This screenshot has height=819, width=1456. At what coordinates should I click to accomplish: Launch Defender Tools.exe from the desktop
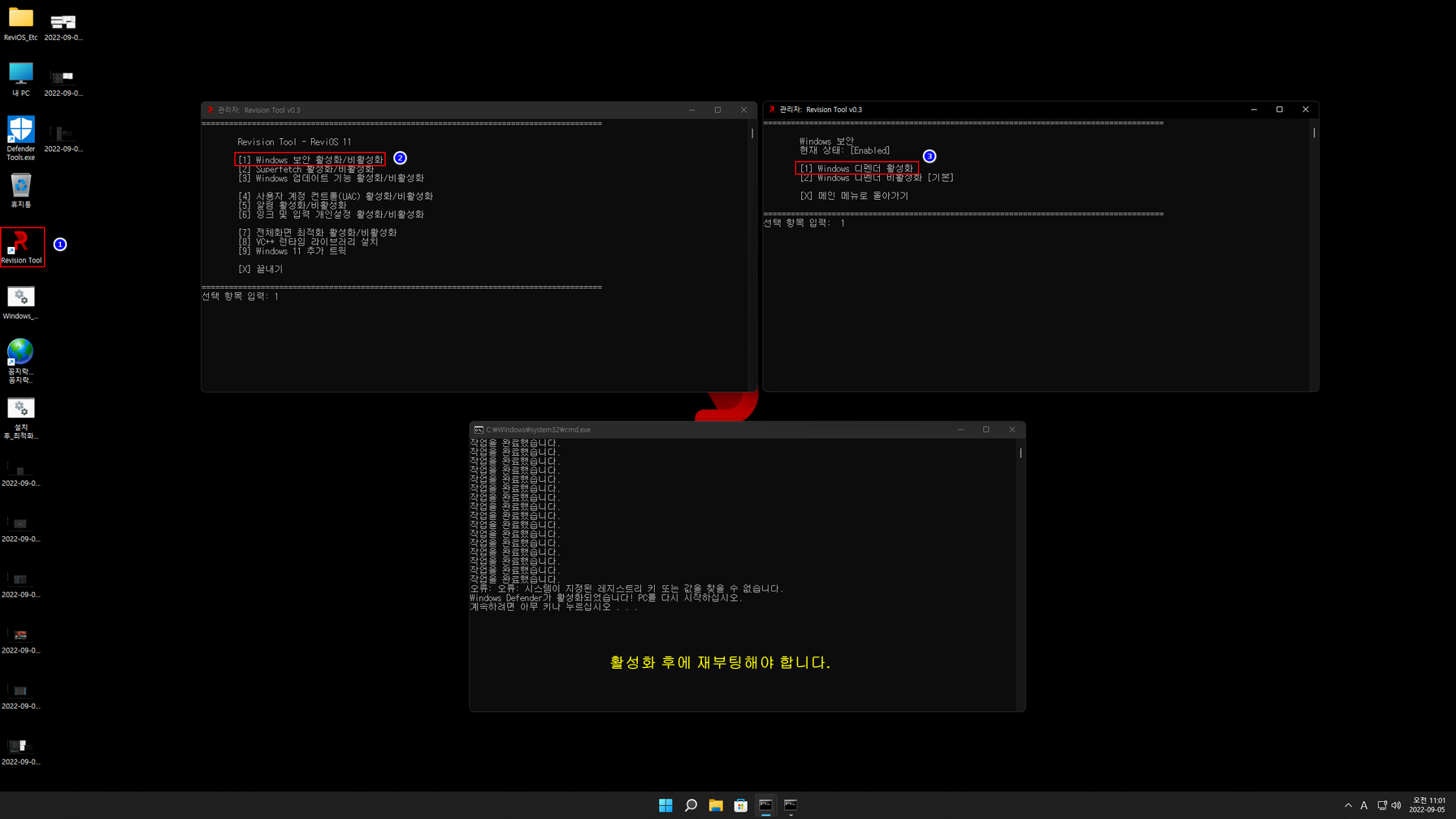21,138
